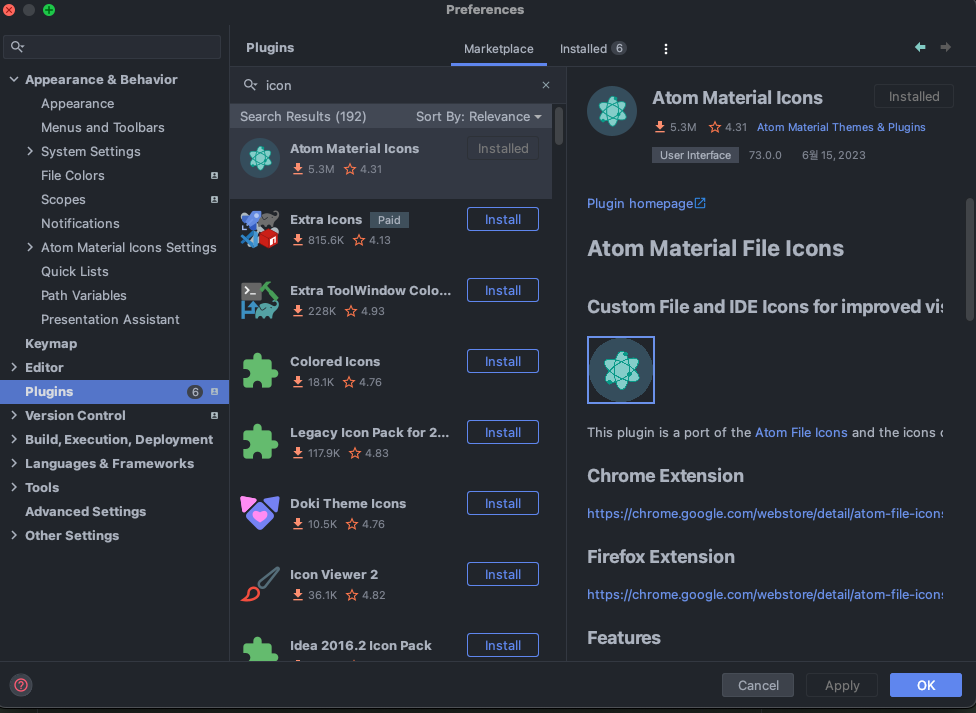Focus the settings search field
The height and width of the screenshot is (713, 976).
(112, 47)
